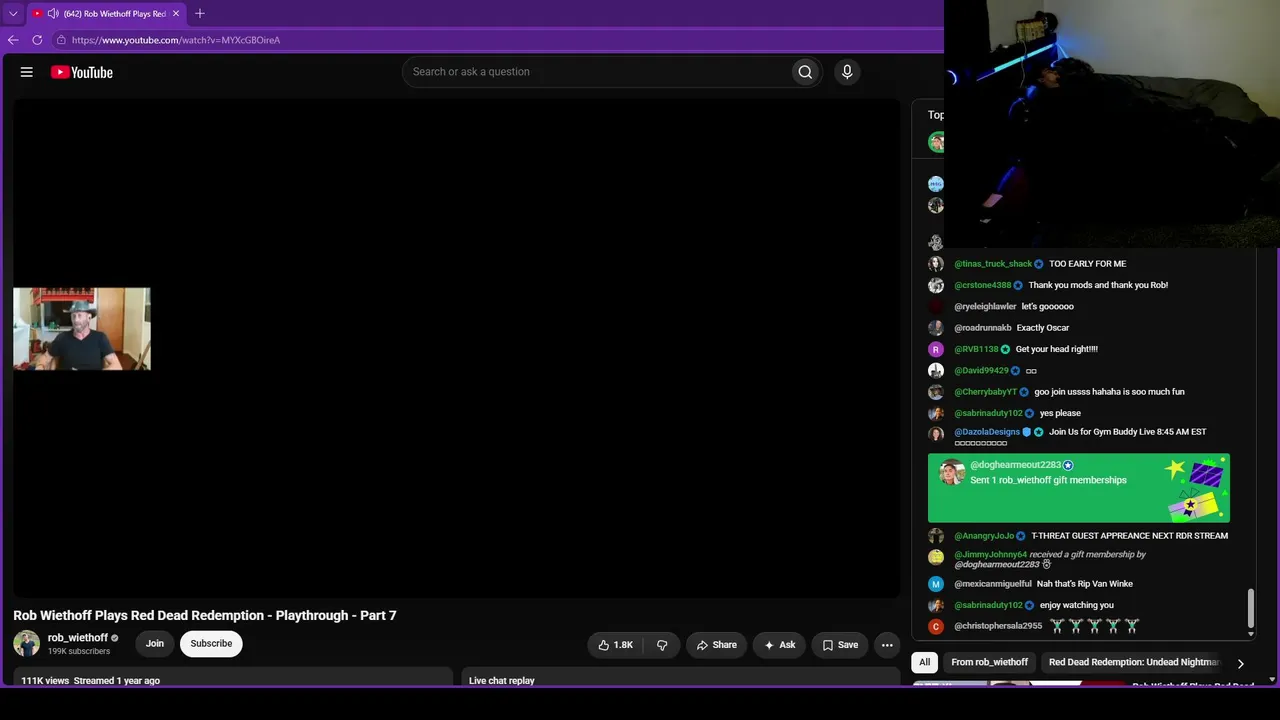
Task: Open the YouTube guide hamburger menu
Action: 27,72
